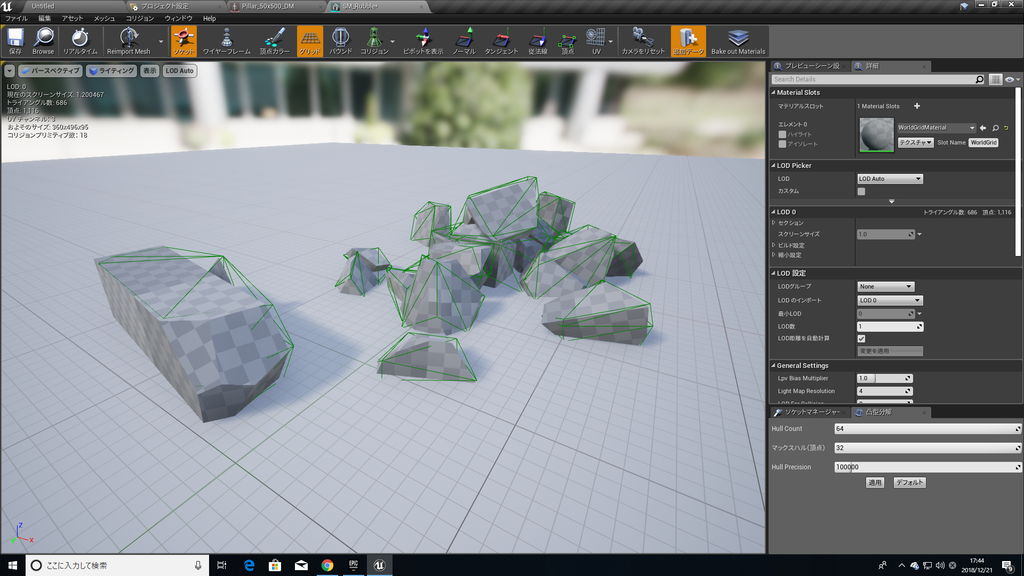Click カメラをリセット reset camera icon

tap(643, 41)
